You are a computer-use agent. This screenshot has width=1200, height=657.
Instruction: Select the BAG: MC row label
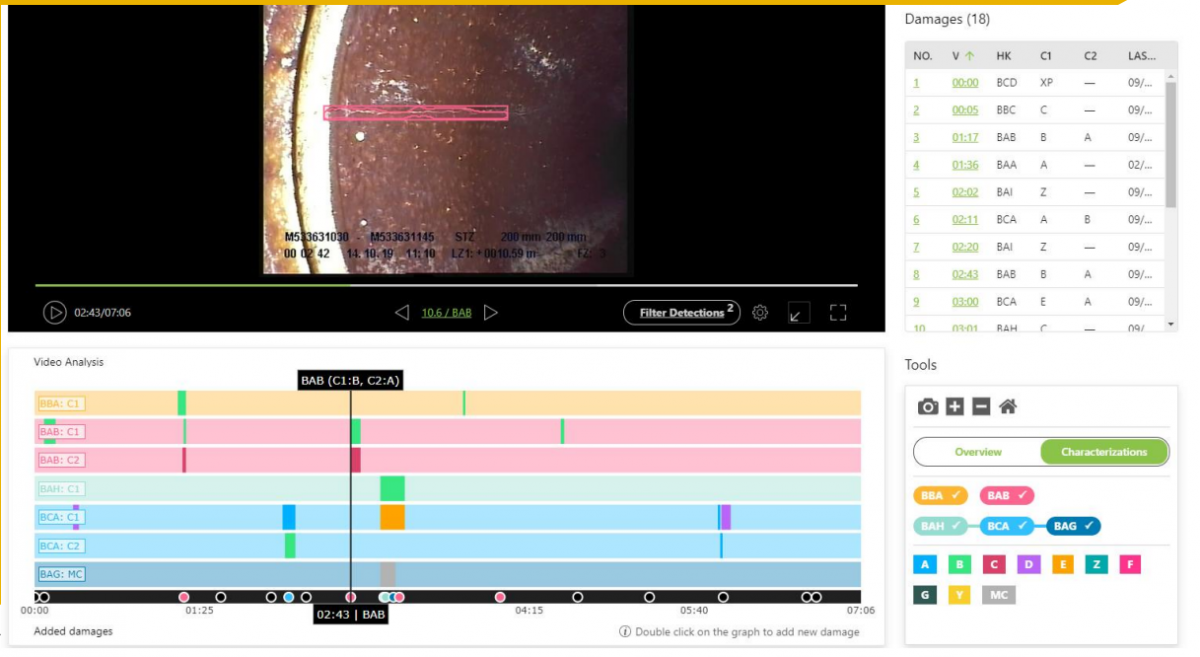tap(60, 574)
